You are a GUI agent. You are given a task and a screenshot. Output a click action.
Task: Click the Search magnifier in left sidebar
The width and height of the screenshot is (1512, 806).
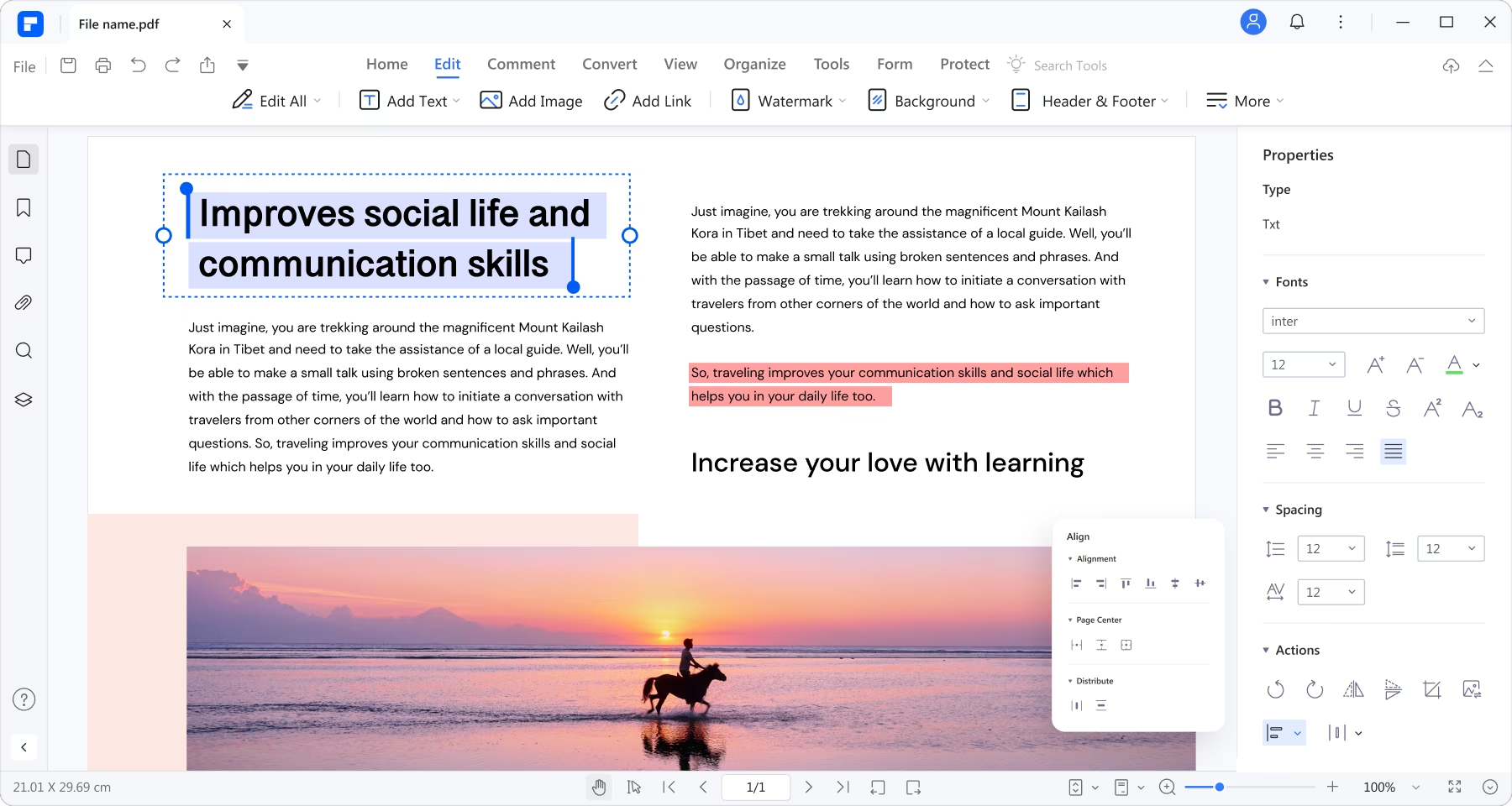pos(24,351)
